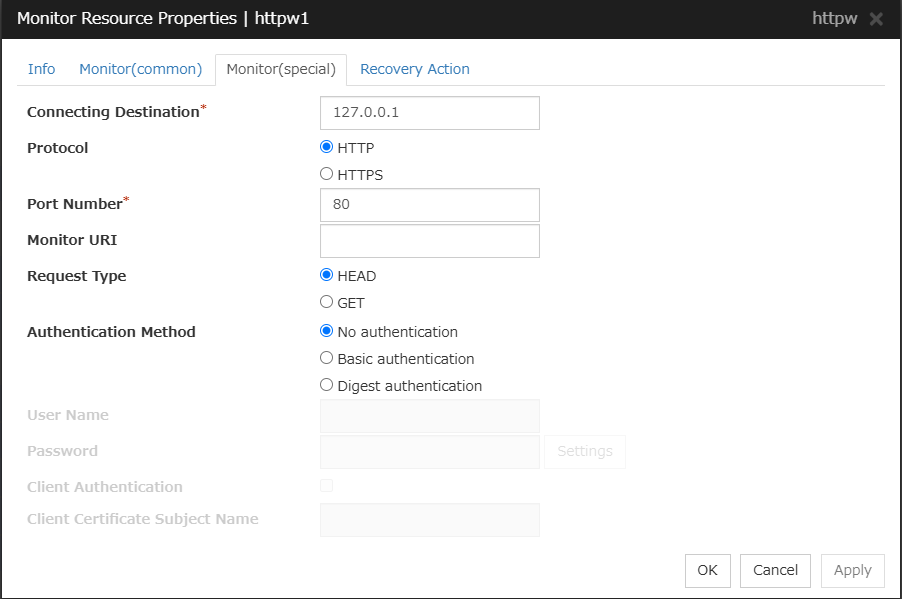Pick Digest authentication radio button
This screenshot has height=599, width=902.
(x=327, y=385)
